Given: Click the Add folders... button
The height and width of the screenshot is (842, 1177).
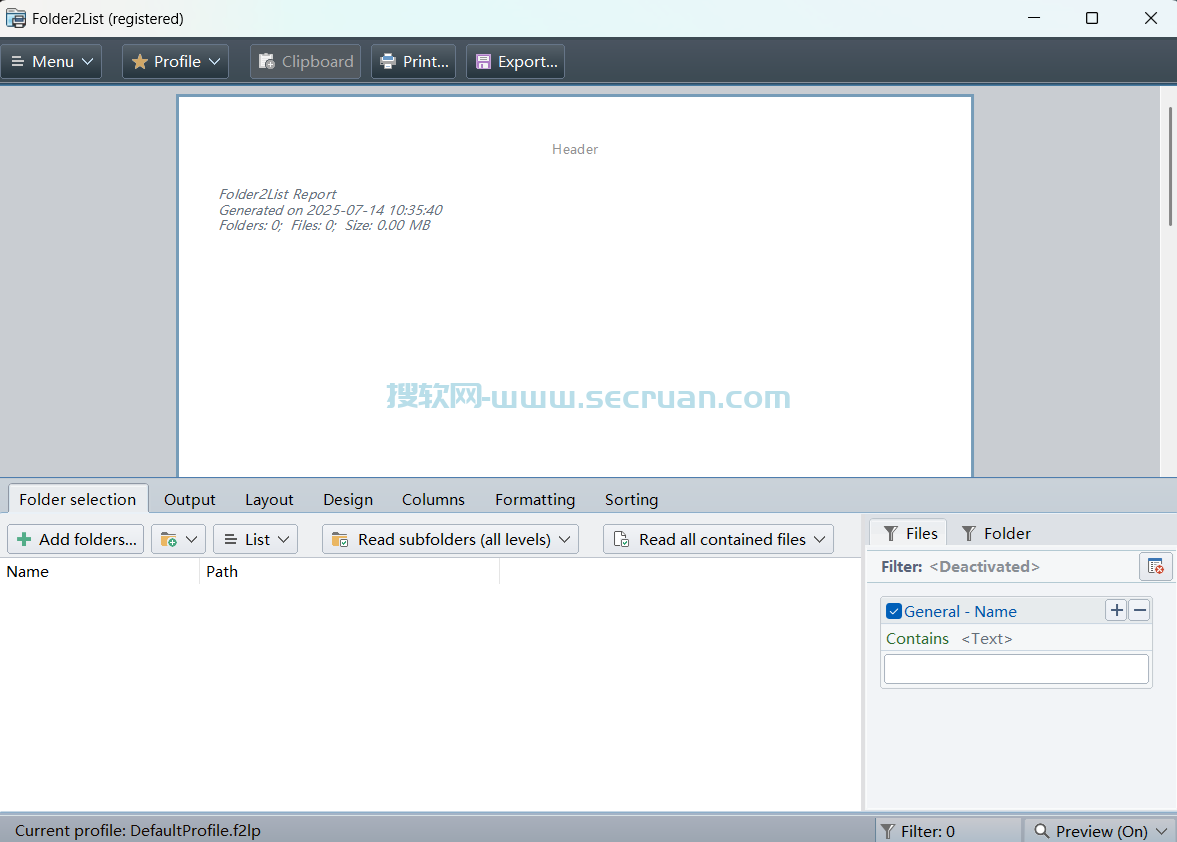Looking at the screenshot, I should pos(76,540).
